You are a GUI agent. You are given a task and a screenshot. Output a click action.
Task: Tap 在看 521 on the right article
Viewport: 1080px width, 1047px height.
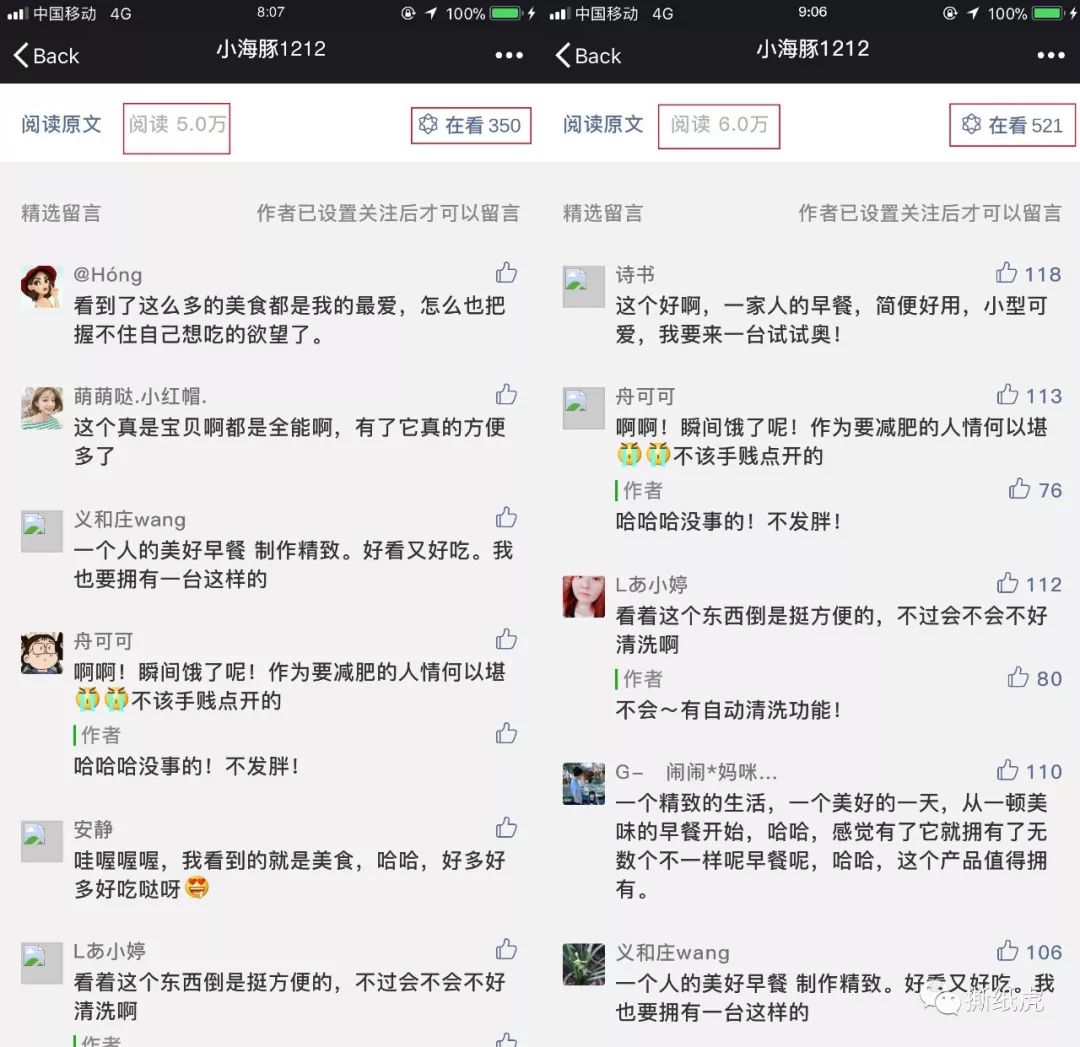click(x=1012, y=125)
